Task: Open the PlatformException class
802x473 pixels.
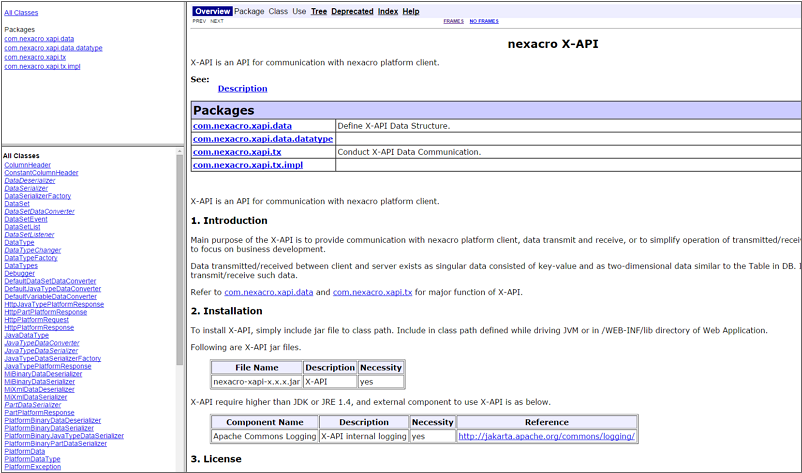Action: pos(33,467)
